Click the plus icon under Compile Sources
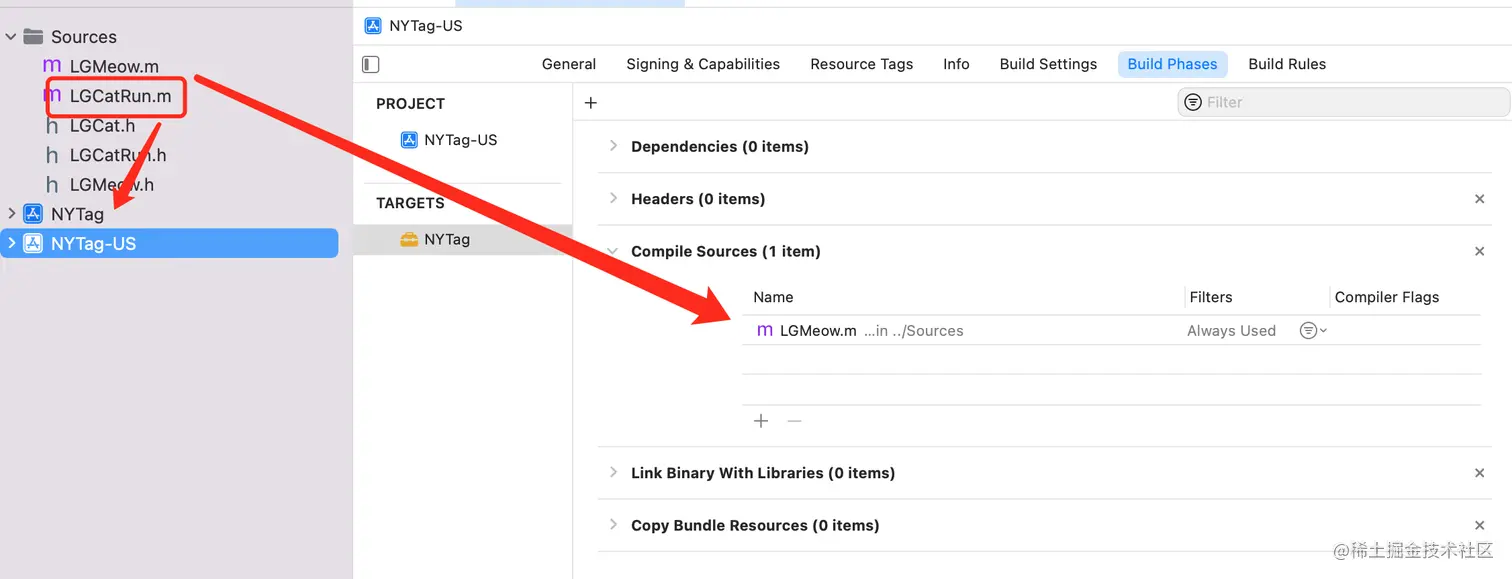Viewport: 1512px width, 579px height. click(x=761, y=421)
